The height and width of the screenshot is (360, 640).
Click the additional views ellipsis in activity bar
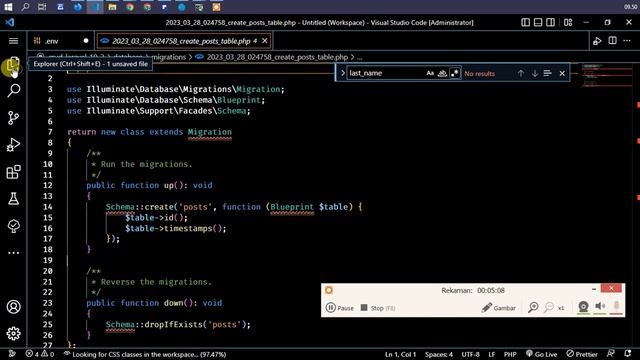[13, 253]
